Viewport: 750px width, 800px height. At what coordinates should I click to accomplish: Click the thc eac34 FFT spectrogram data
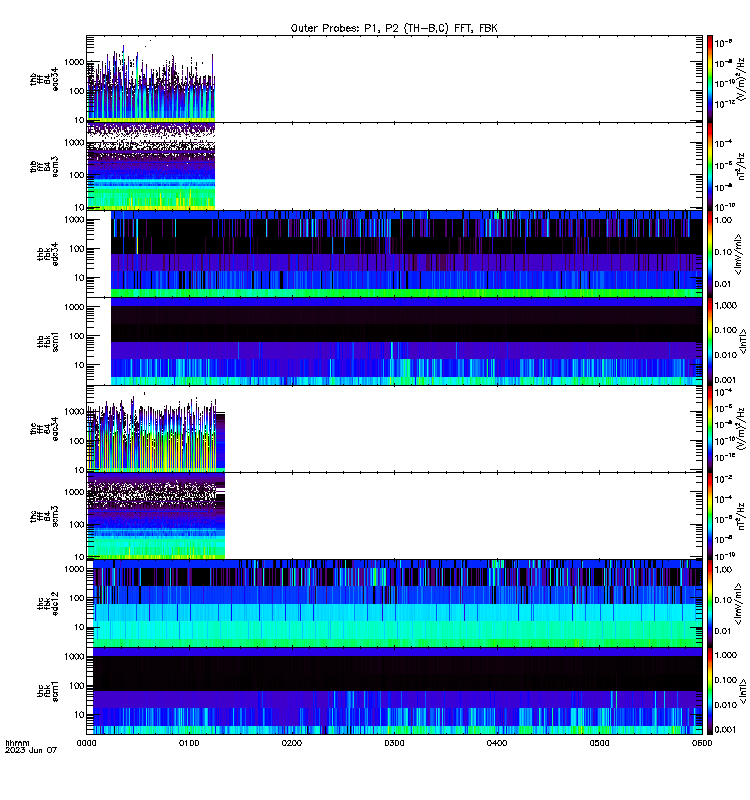pos(156,434)
